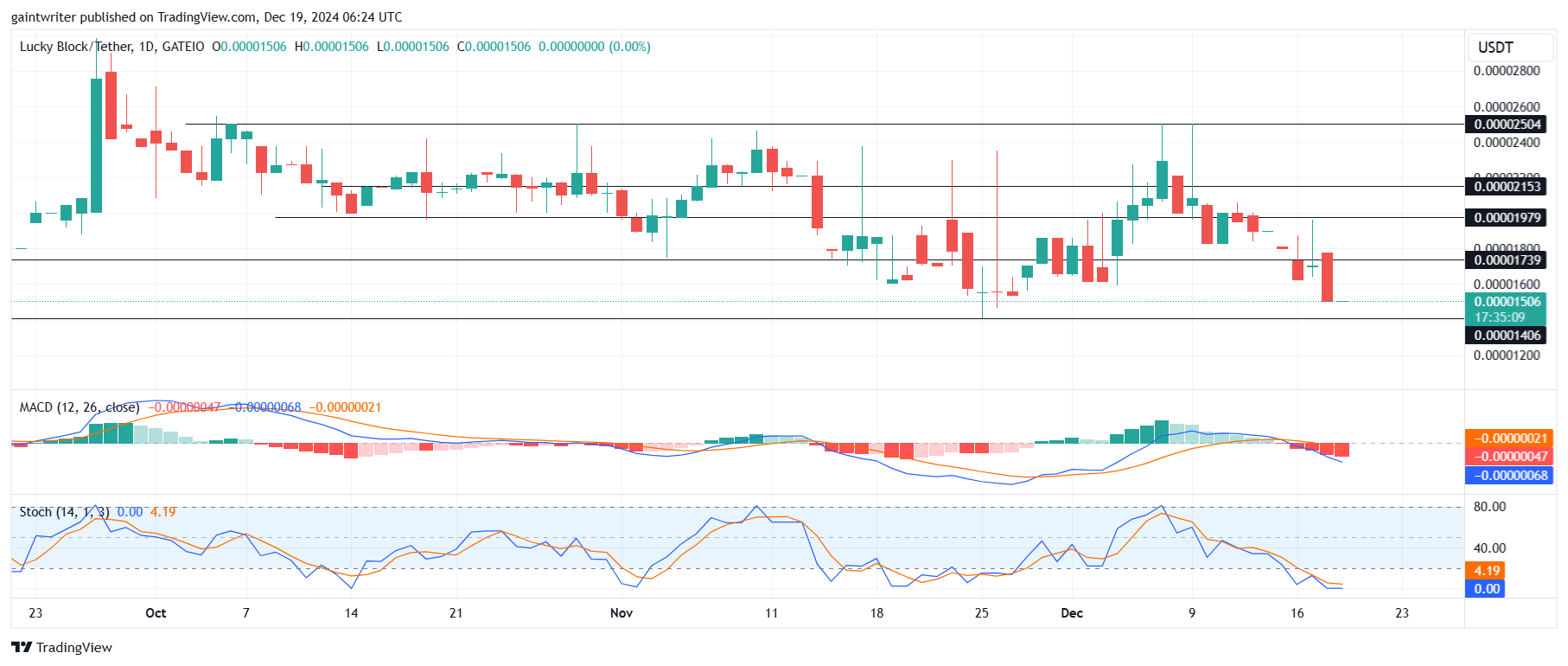This screenshot has height=666, width=1568.
Task: Click the 0.00002153 price level label
Action: [1507, 187]
